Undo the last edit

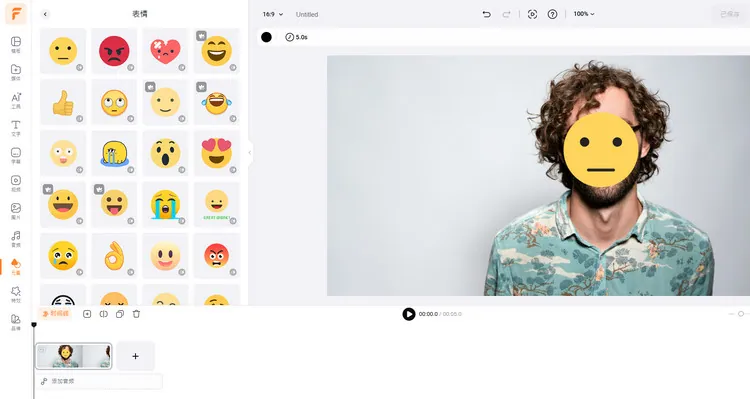[486, 14]
